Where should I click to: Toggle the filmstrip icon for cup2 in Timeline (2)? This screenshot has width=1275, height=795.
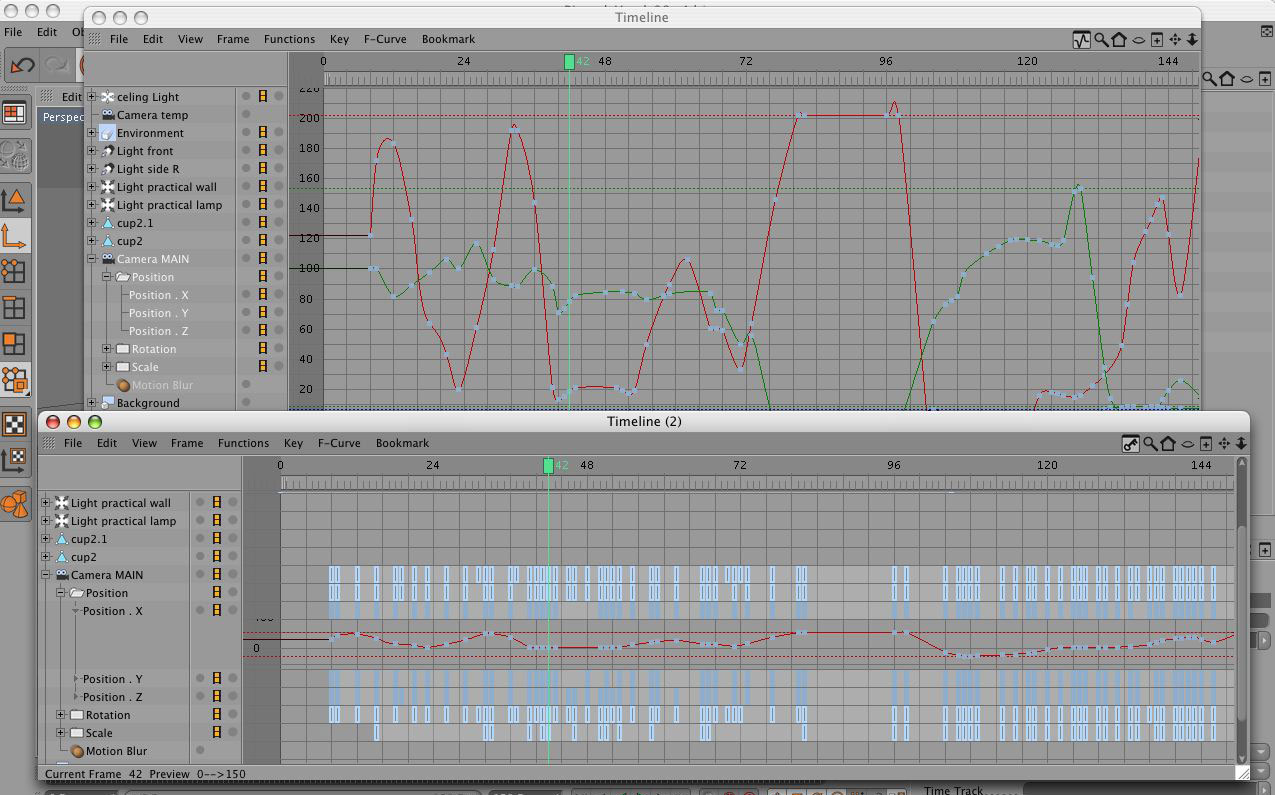coord(216,557)
